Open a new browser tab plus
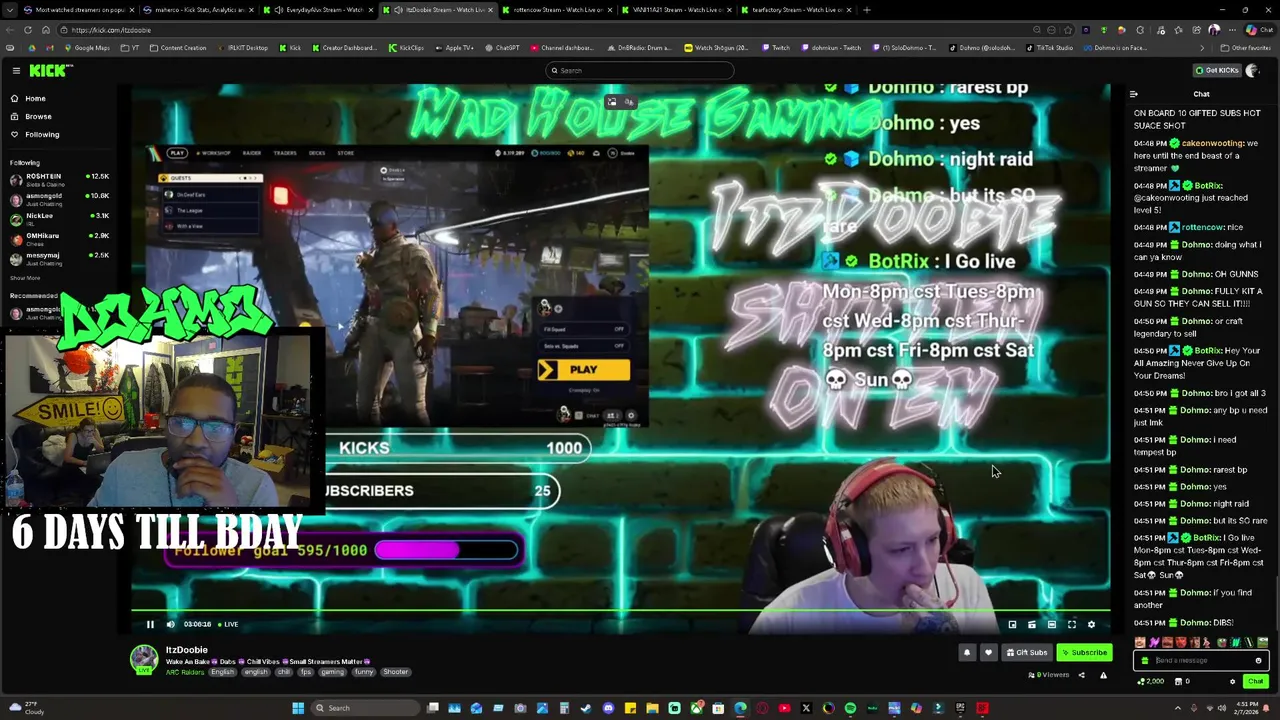The height and width of the screenshot is (720, 1280). coord(867,10)
